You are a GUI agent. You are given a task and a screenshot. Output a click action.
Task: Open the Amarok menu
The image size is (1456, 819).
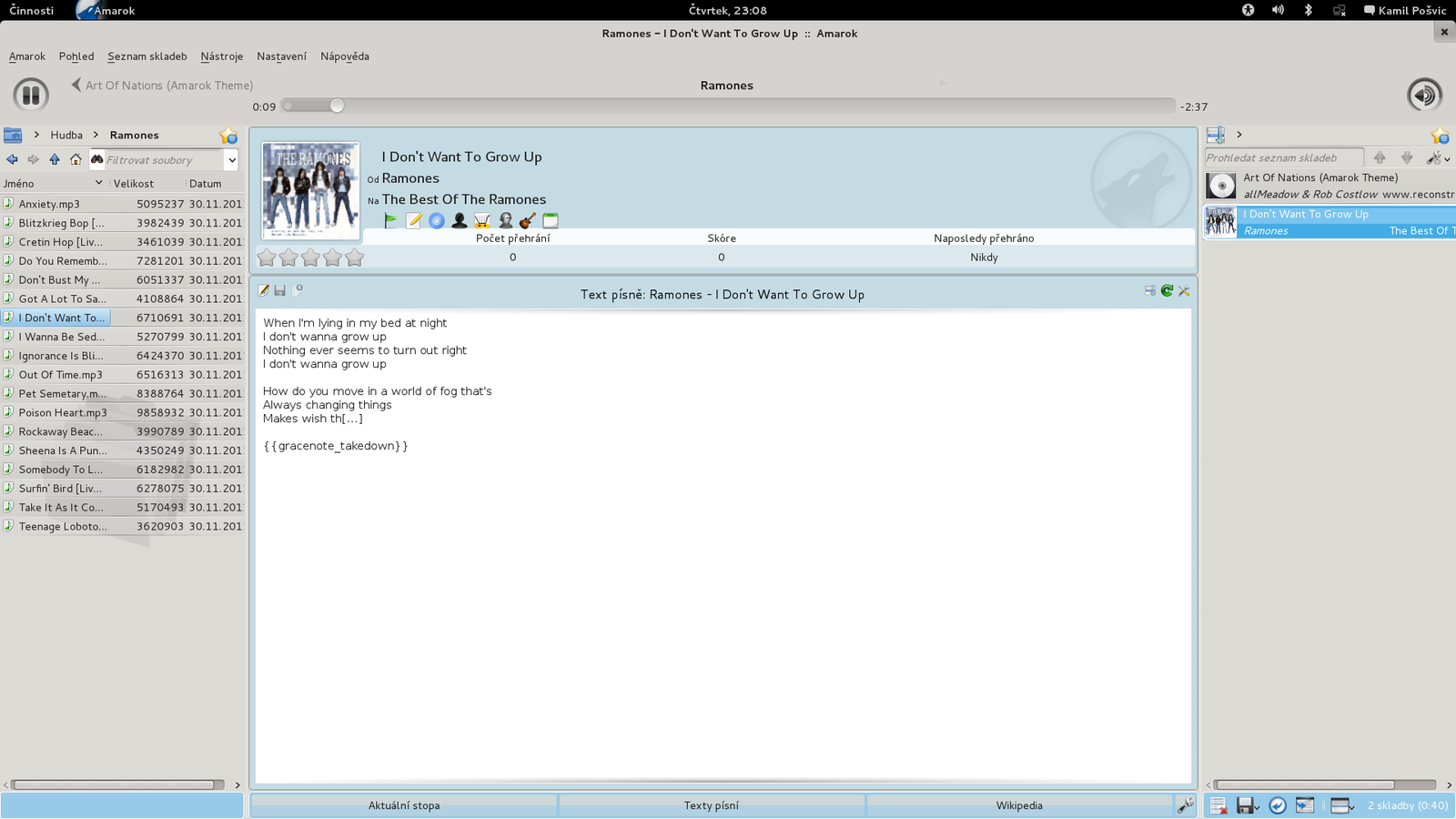pyautogui.click(x=27, y=56)
